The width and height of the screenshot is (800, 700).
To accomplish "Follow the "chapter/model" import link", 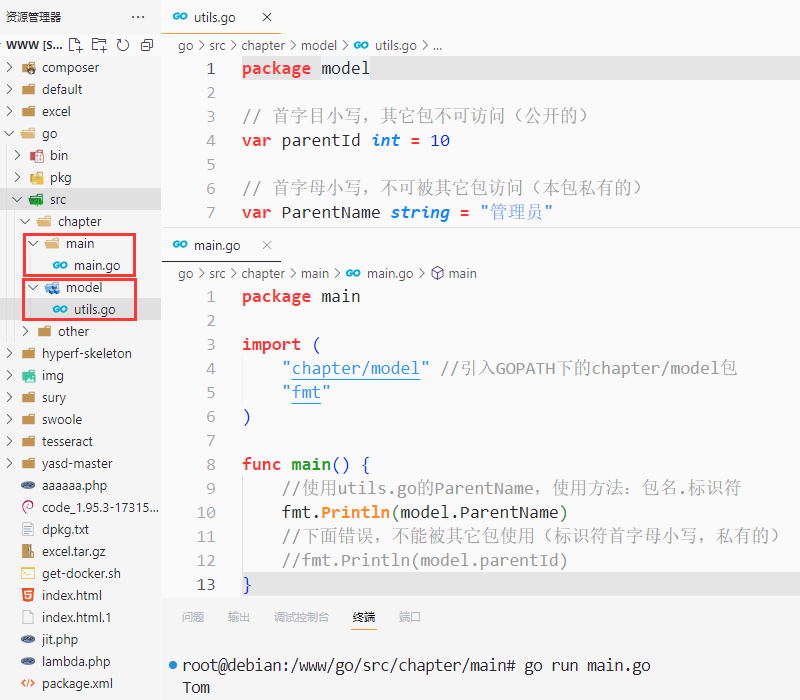I will pos(356,368).
